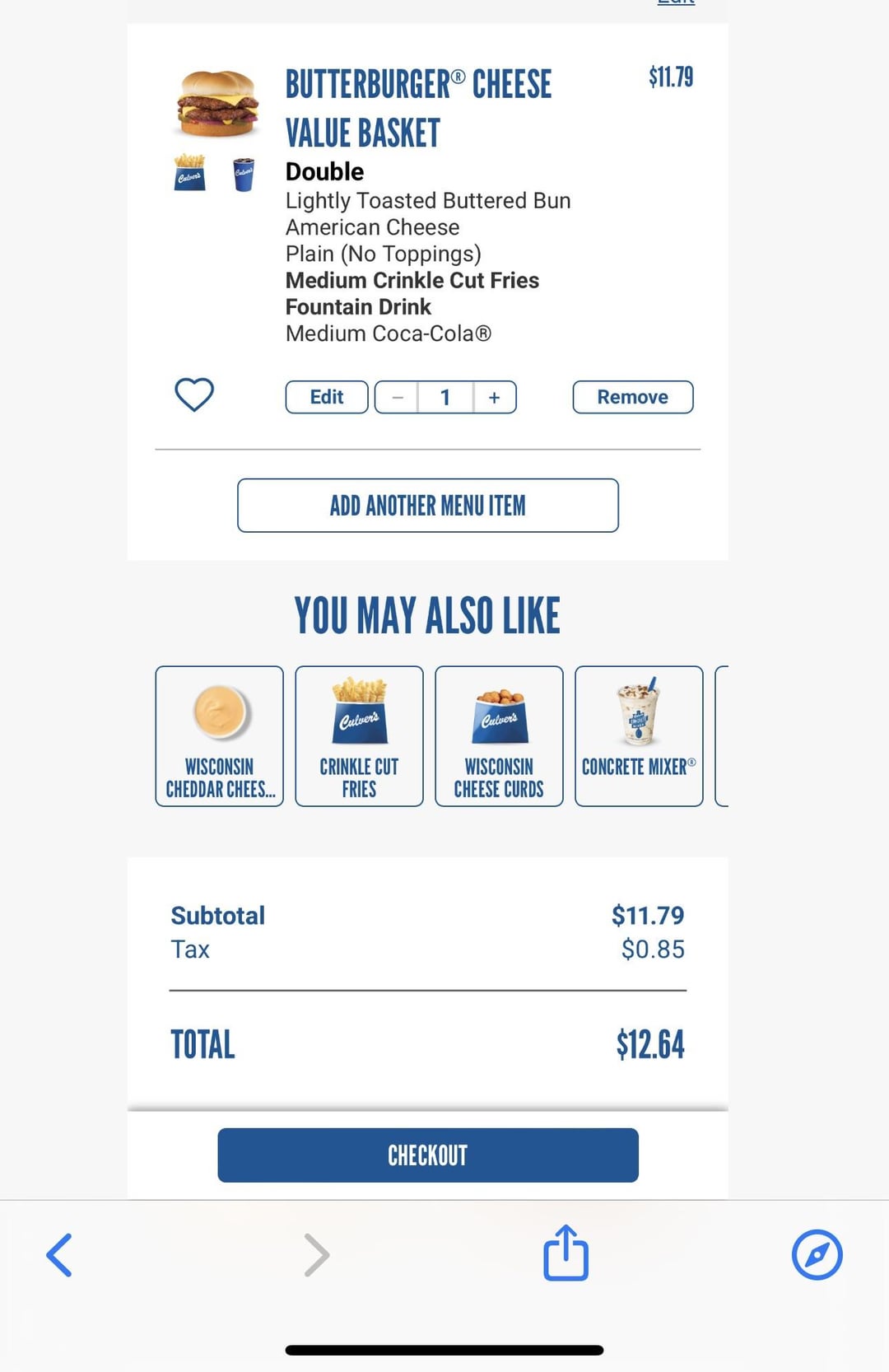Image resolution: width=889 pixels, height=1372 pixels.
Task: Open in Safari compass icon
Action: [x=817, y=1255]
